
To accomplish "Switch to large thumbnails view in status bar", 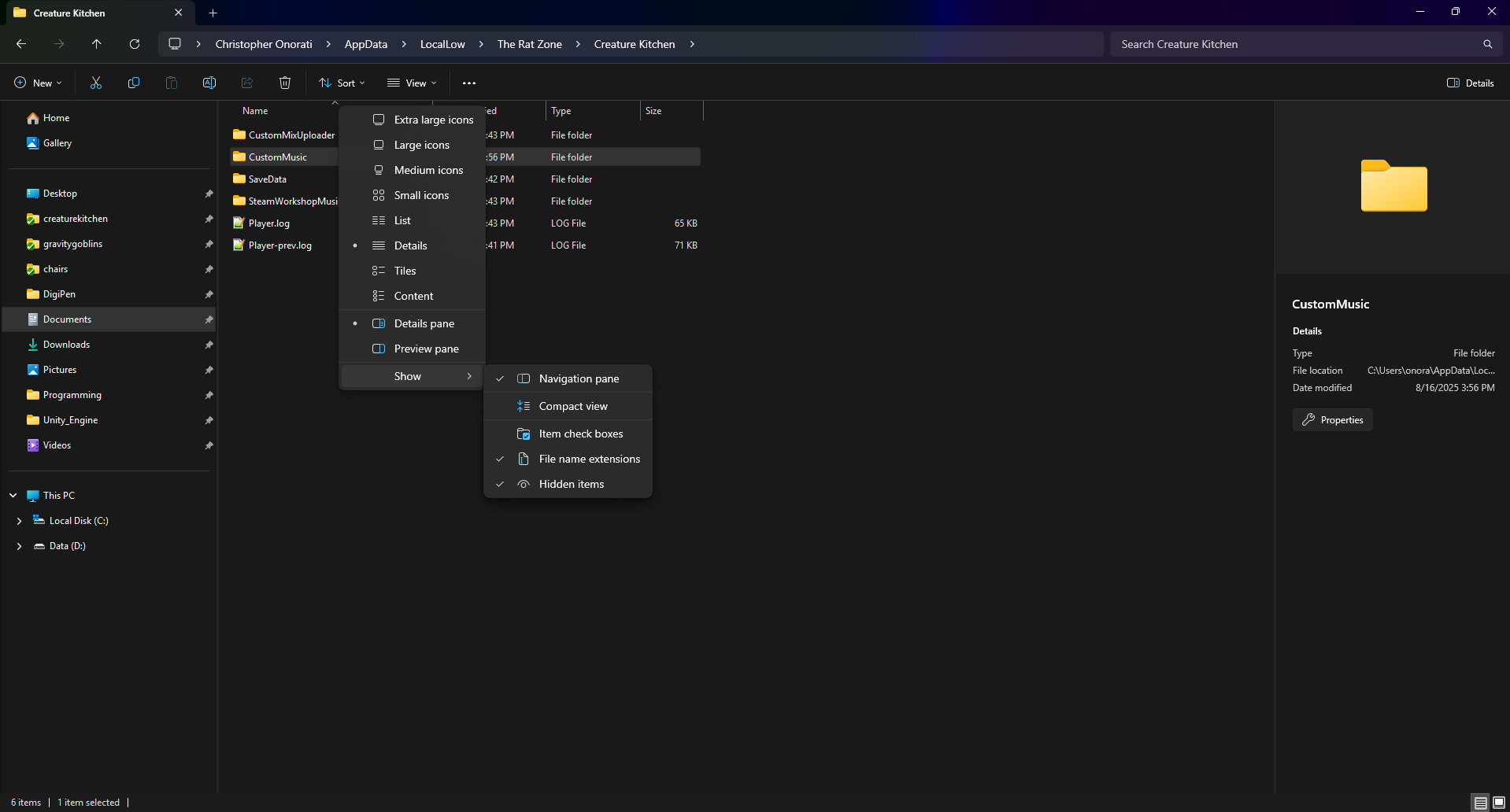I will click(1499, 803).
